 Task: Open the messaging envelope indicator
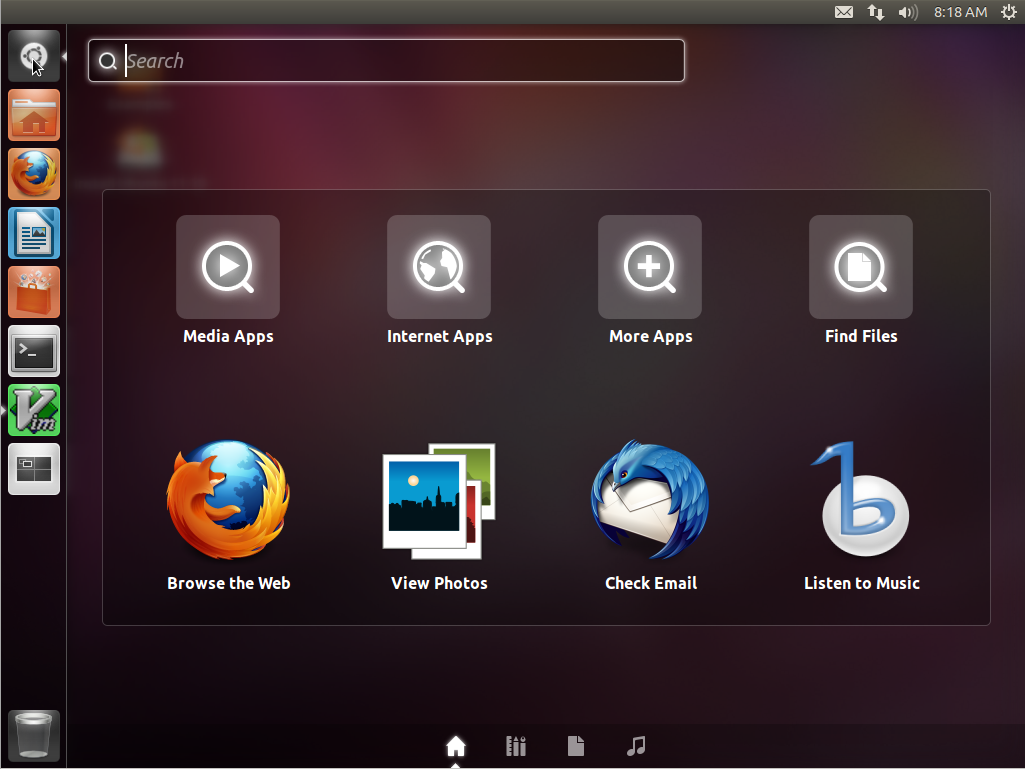[844, 12]
